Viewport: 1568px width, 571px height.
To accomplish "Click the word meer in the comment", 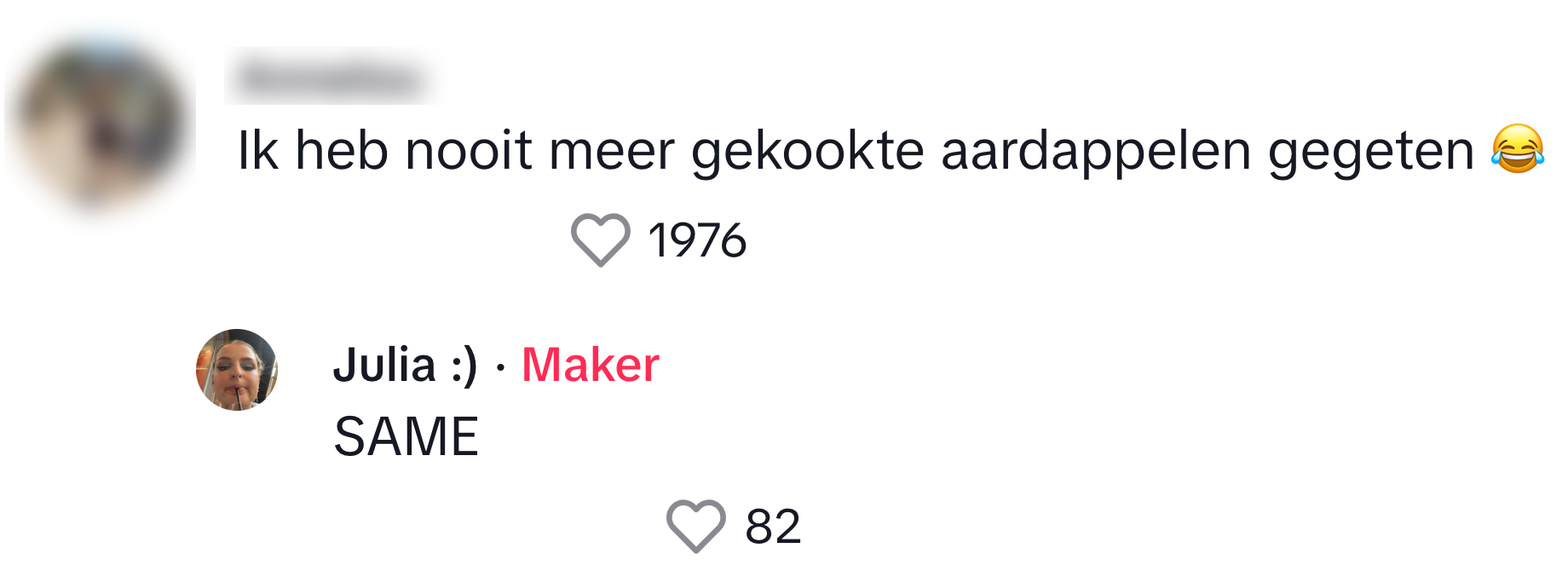I will click(611, 152).
